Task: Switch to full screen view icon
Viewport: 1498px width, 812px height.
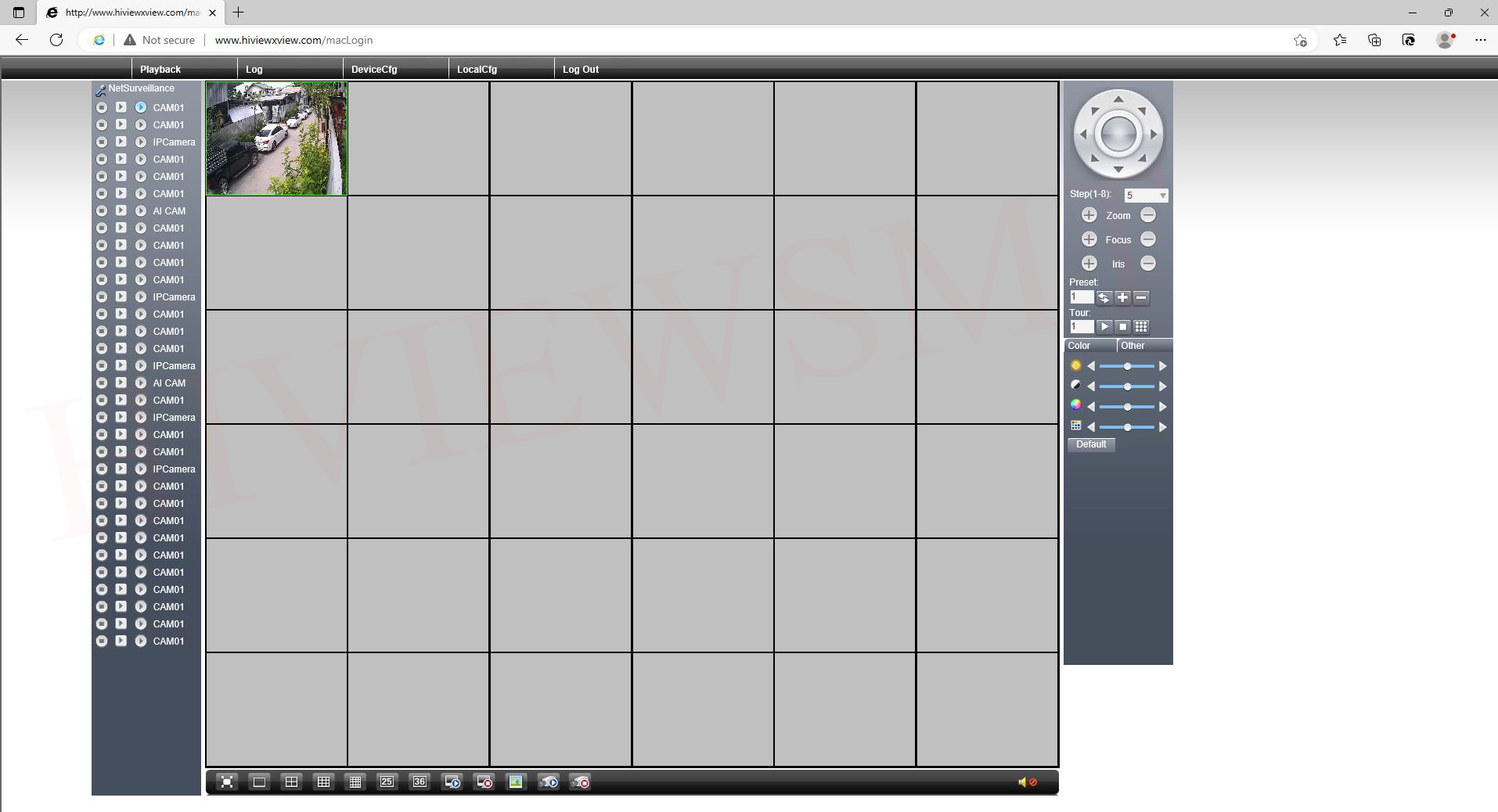Action: coord(227,782)
